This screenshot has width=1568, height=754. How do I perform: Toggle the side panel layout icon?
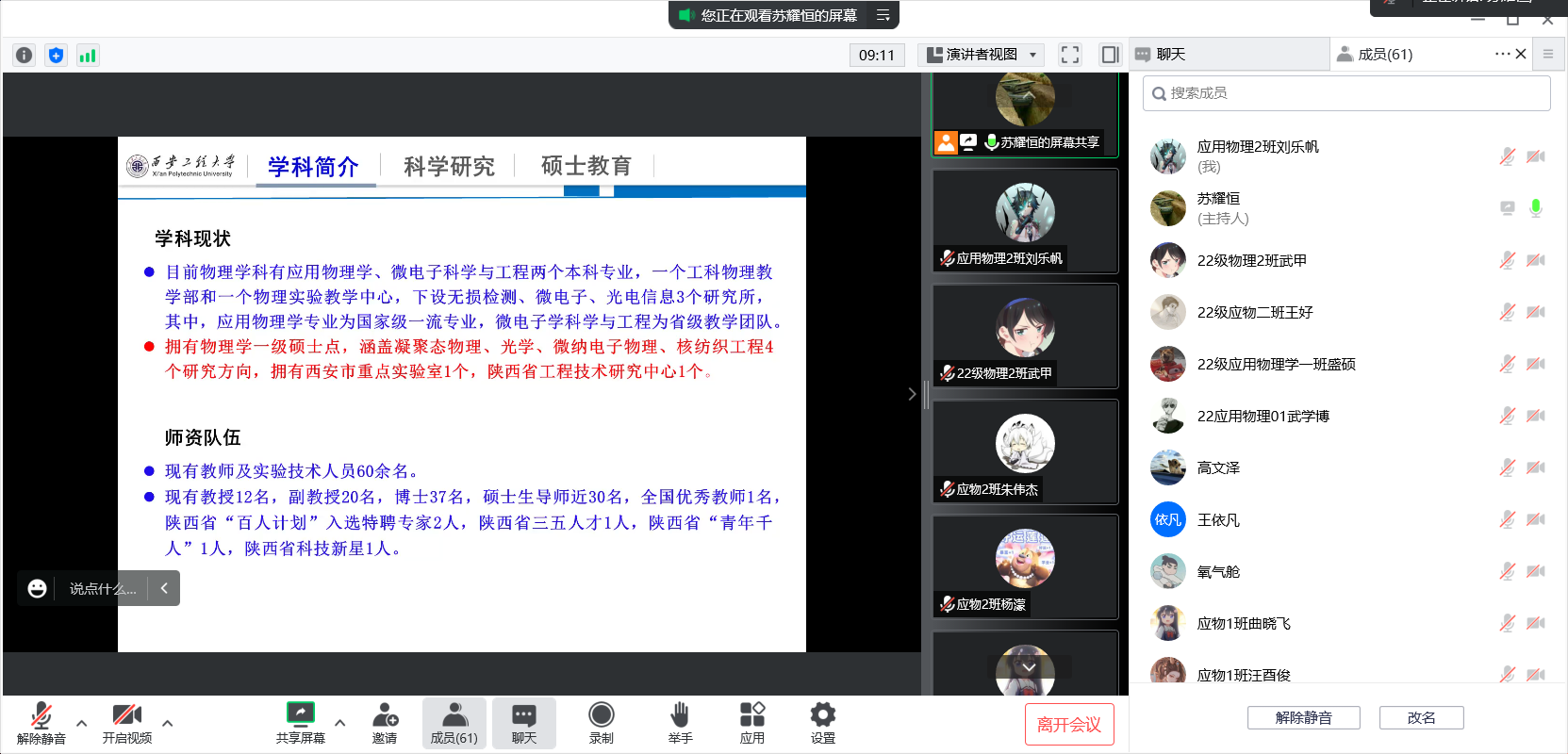coord(1111,55)
